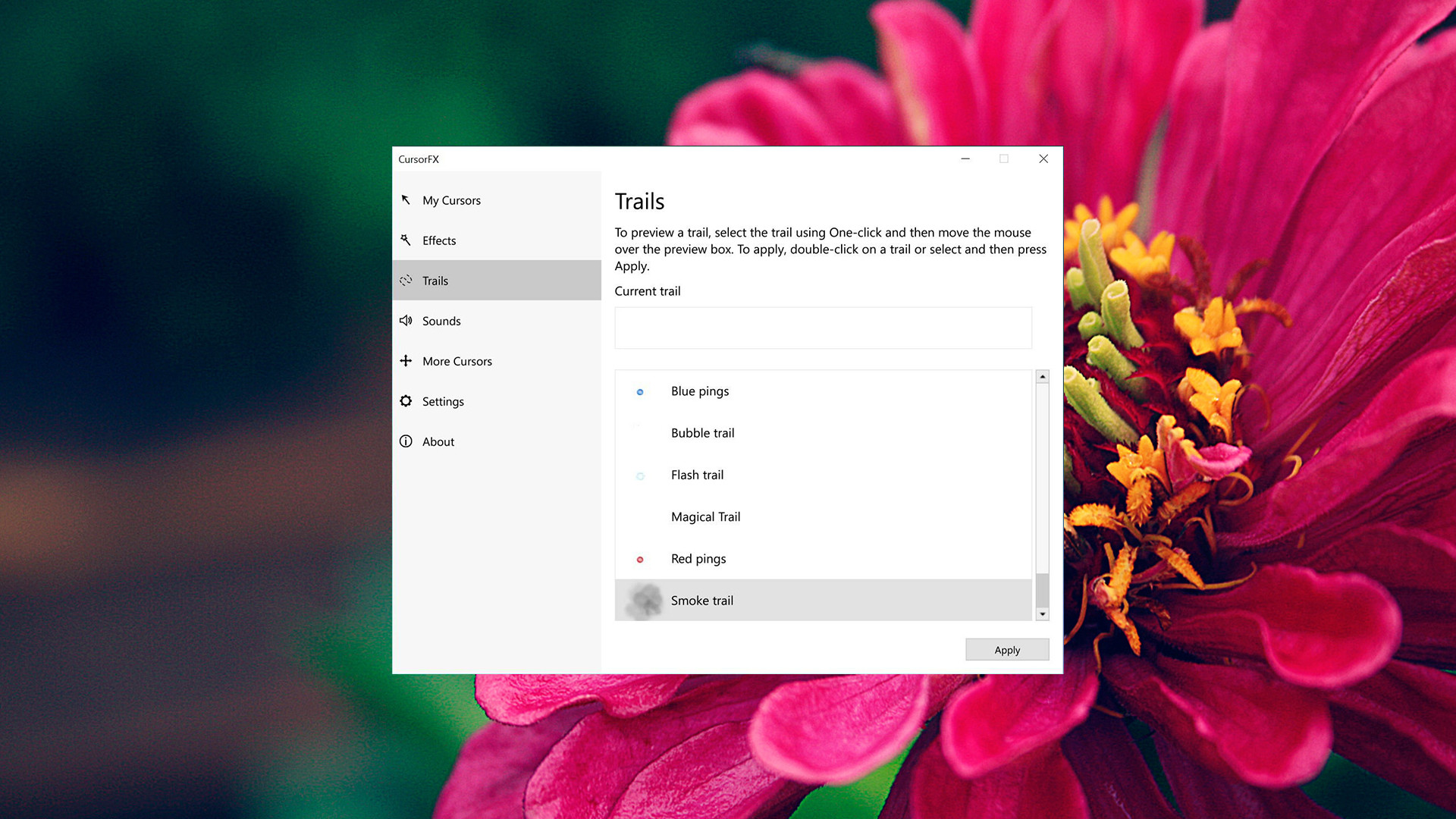Click the More Cursors plus icon
The image size is (1456, 819).
406,361
